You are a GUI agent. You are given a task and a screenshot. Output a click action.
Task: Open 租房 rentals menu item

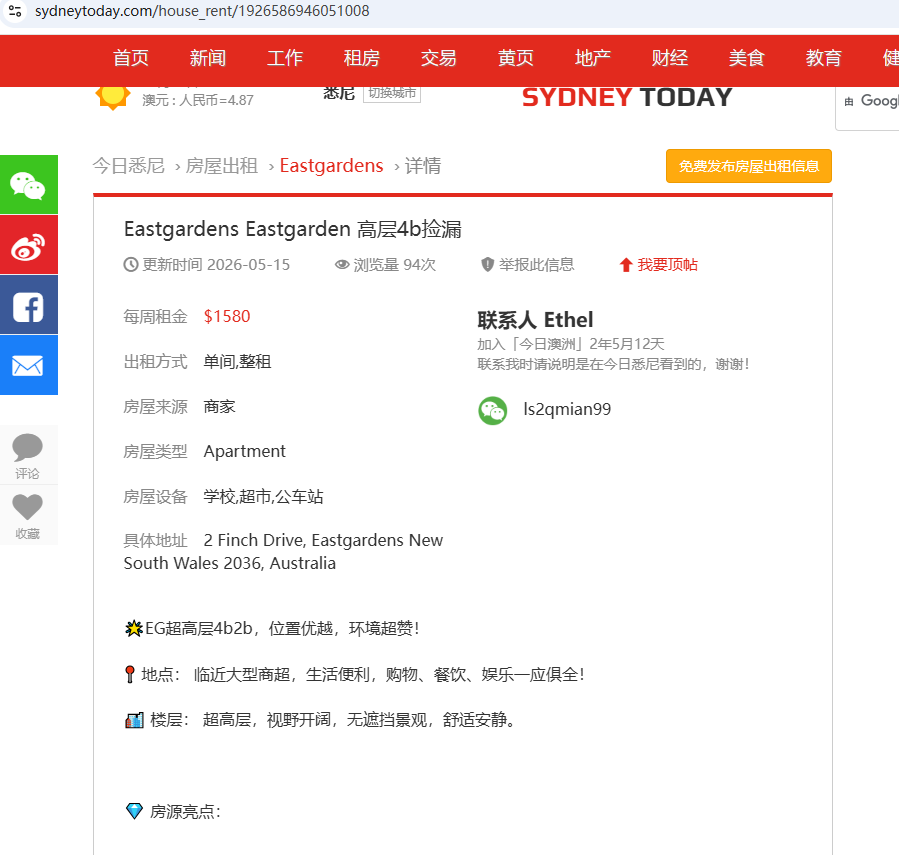click(x=362, y=58)
